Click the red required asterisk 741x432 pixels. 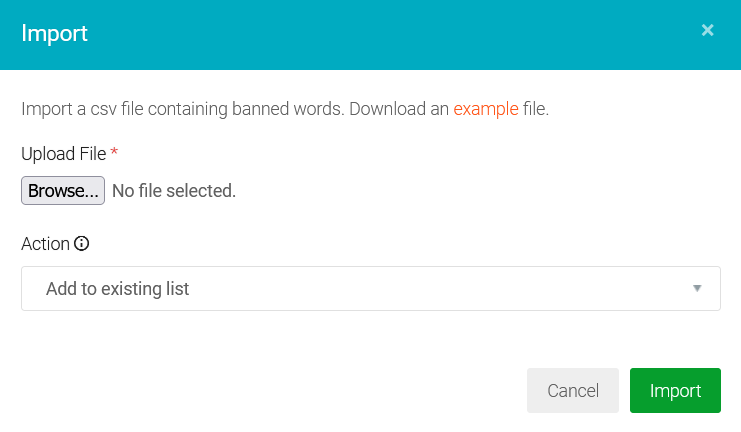tap(114, 154)
